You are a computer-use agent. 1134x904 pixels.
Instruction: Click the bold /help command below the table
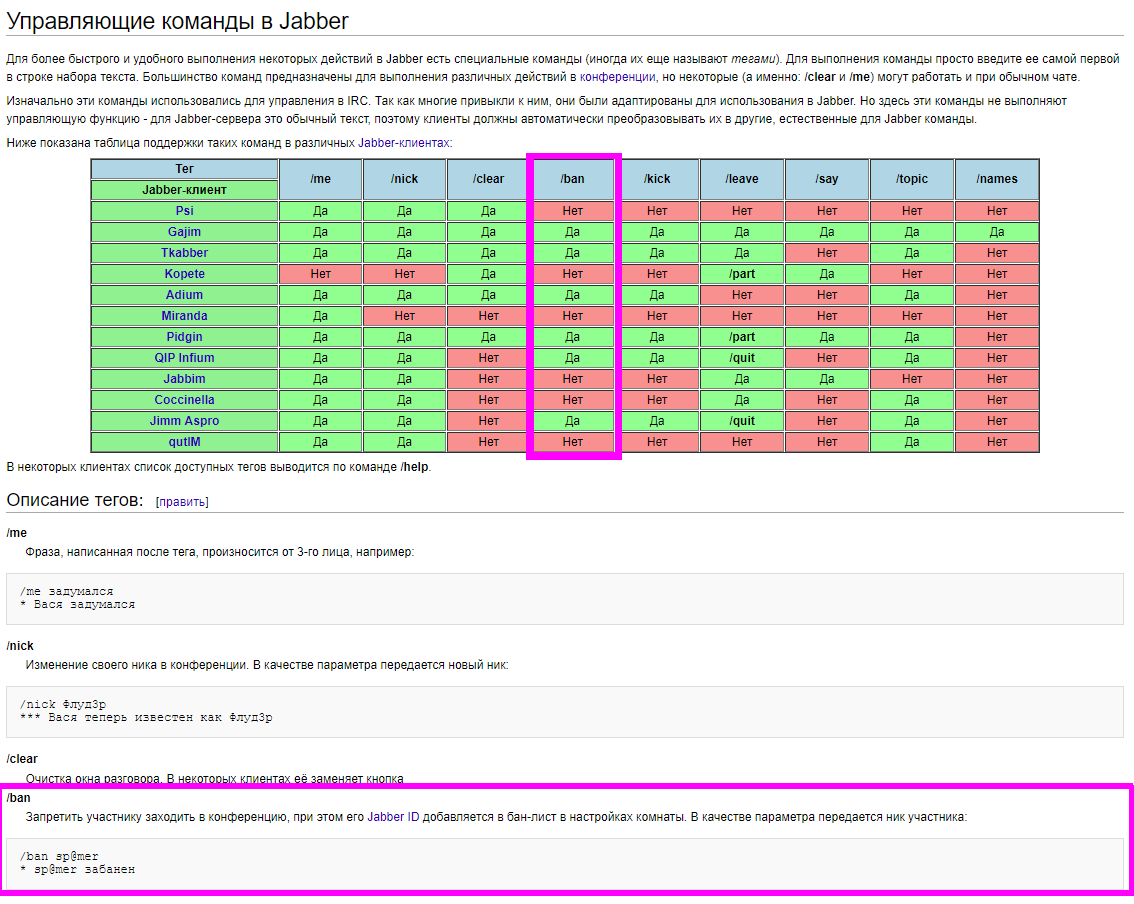click(x=414, y=467)
